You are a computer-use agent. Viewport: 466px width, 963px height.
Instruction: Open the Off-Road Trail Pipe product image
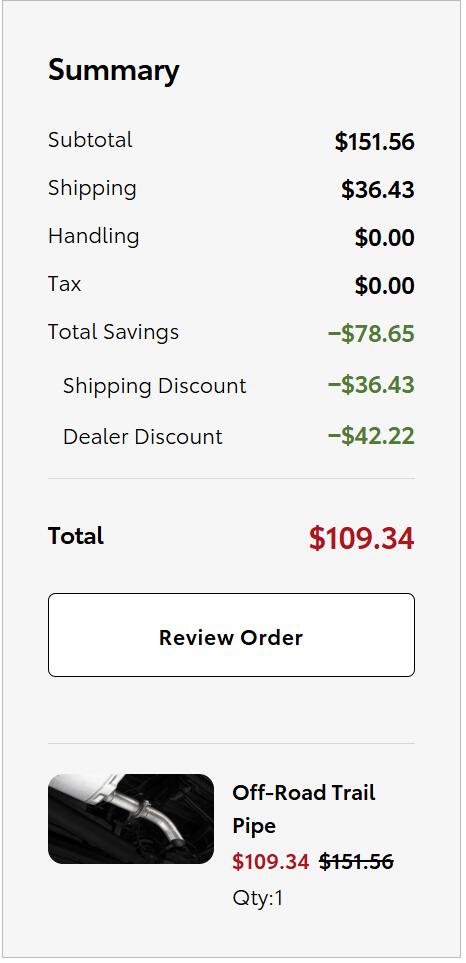(x=131, y=819)
